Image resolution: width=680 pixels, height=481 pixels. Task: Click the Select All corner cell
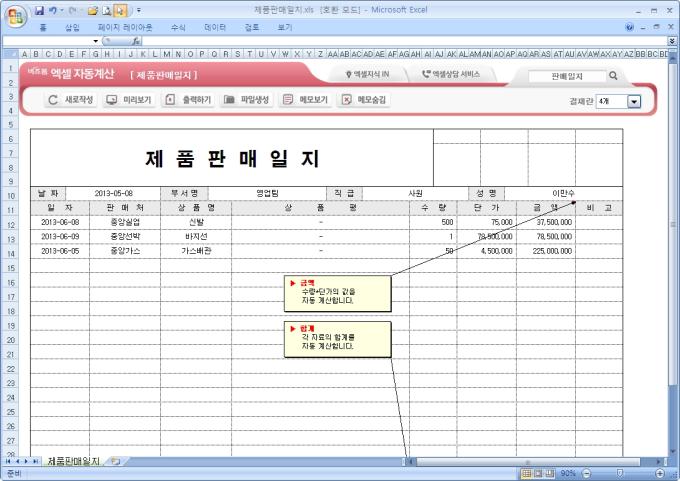(10, 54)
